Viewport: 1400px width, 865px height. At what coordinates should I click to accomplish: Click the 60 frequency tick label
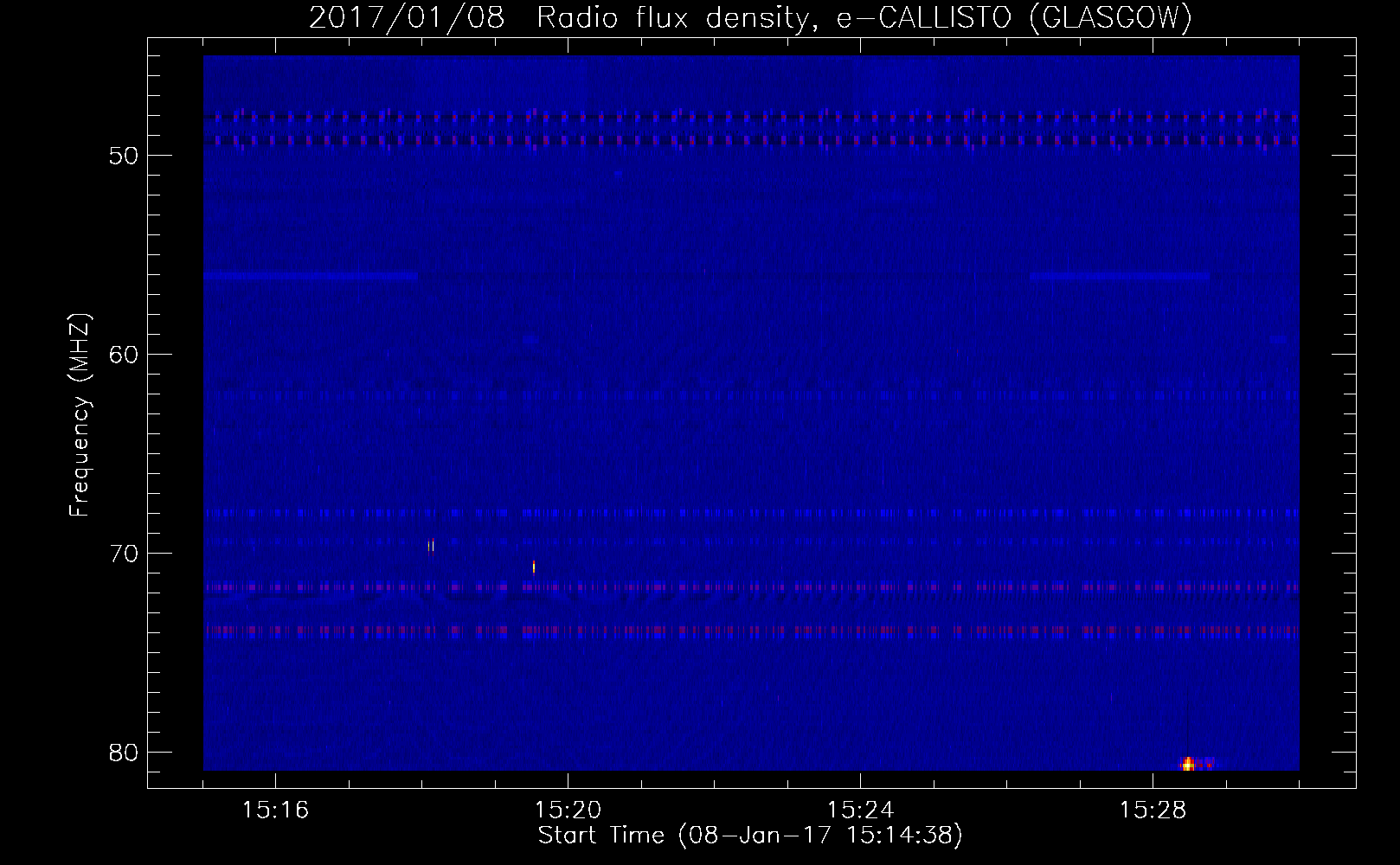[x=125, y=356]
